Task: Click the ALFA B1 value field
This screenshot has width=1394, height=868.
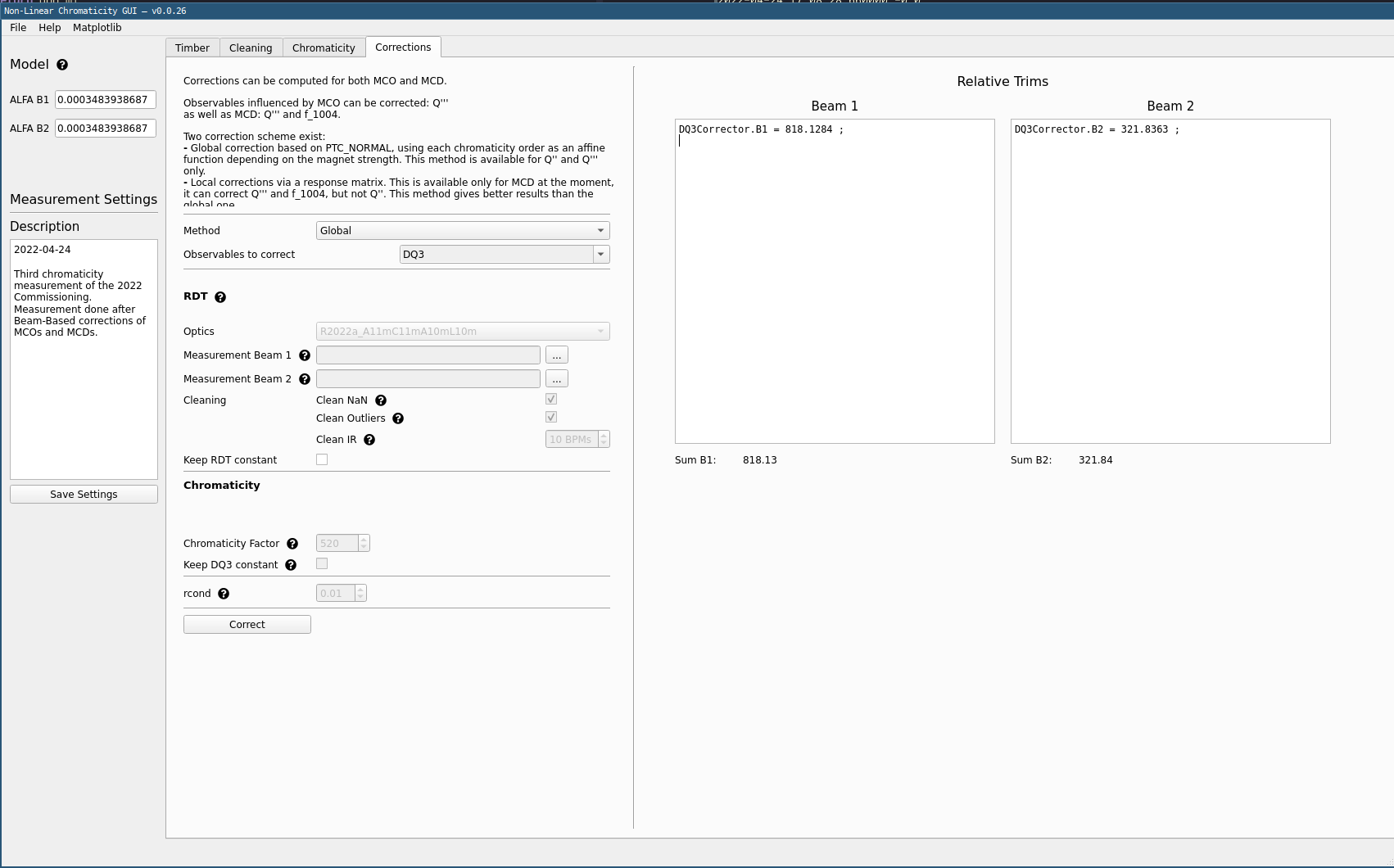Action: coord(106,100)
